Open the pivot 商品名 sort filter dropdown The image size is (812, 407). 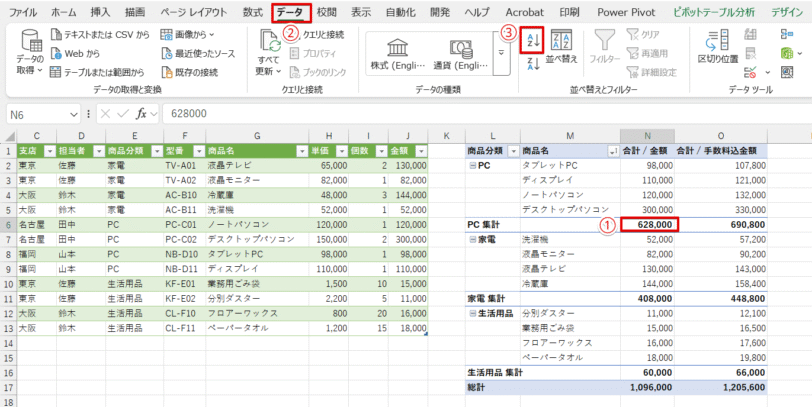(x=614, y=151)
